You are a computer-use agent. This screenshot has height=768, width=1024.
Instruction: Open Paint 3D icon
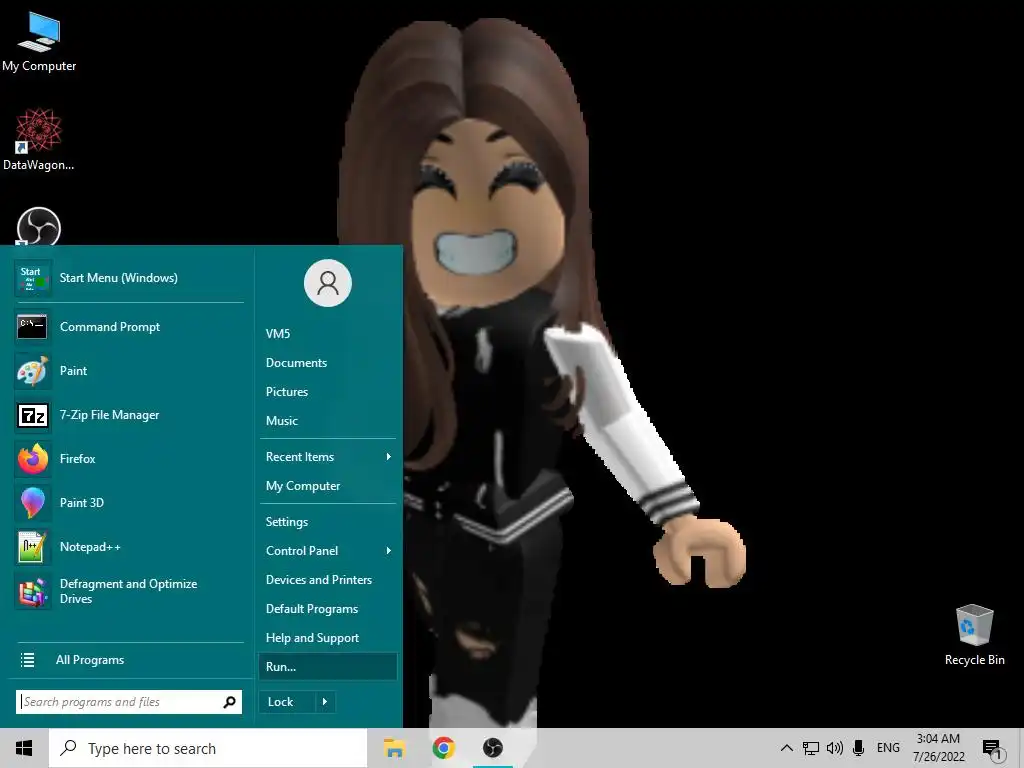pos(33,503)
